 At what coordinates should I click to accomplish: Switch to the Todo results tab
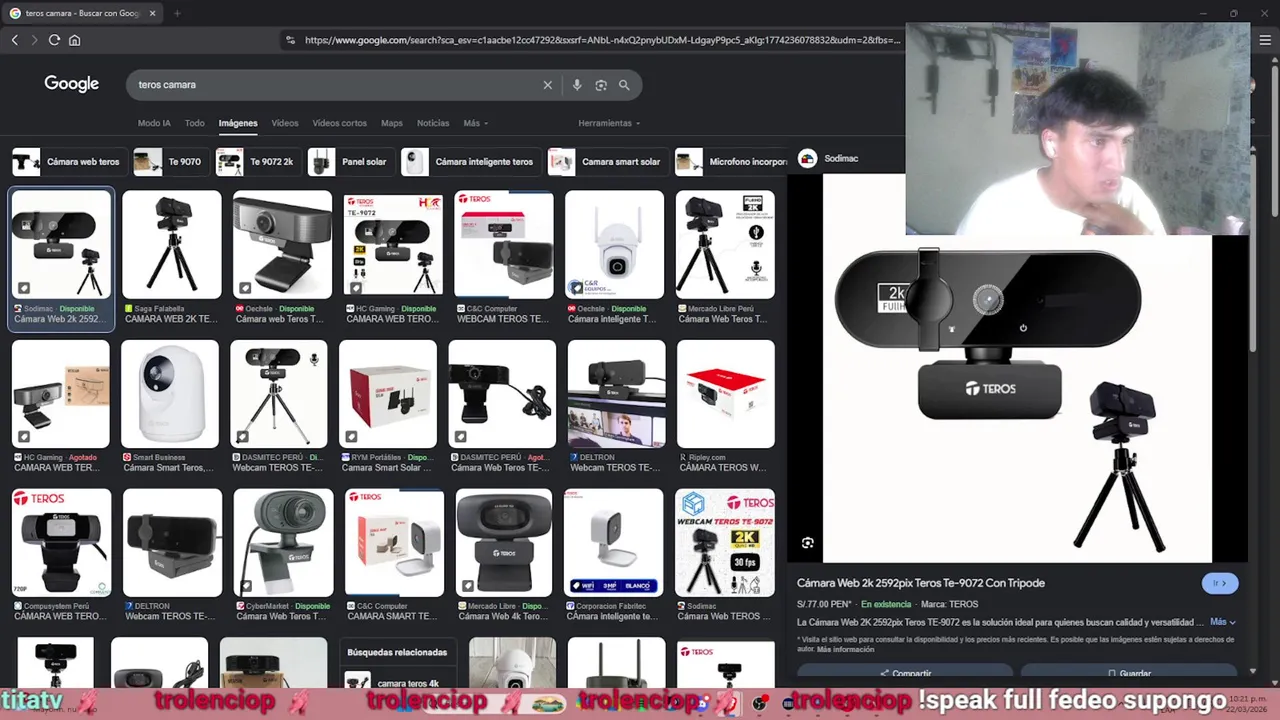click(195, 123)
